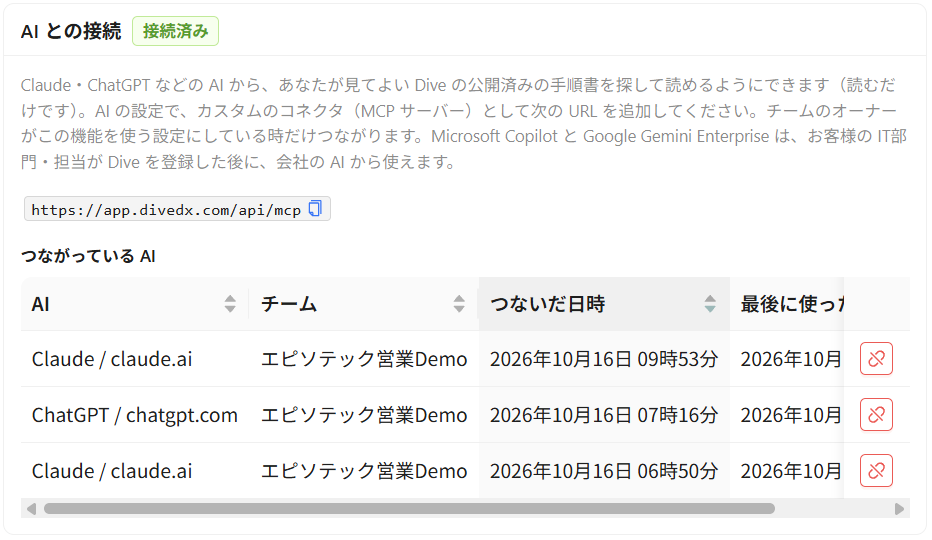Image resolution: width=932 pixels, height=540 pixels.
Task: Click the Claude / claude.ai cell in the first row
Action: (135, 359)
